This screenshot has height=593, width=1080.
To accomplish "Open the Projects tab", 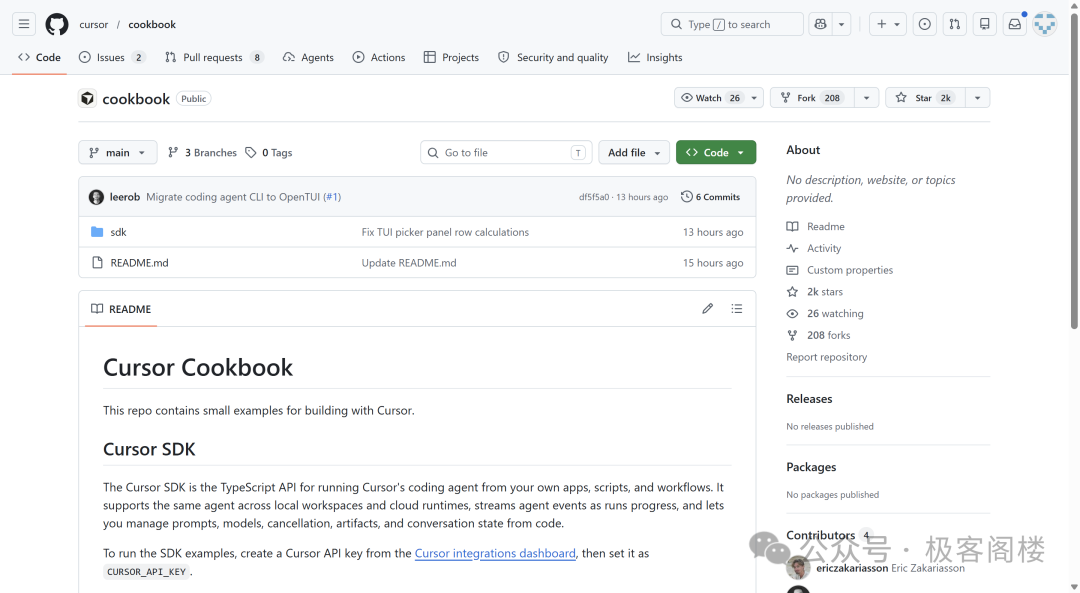I will coord(451,57).
